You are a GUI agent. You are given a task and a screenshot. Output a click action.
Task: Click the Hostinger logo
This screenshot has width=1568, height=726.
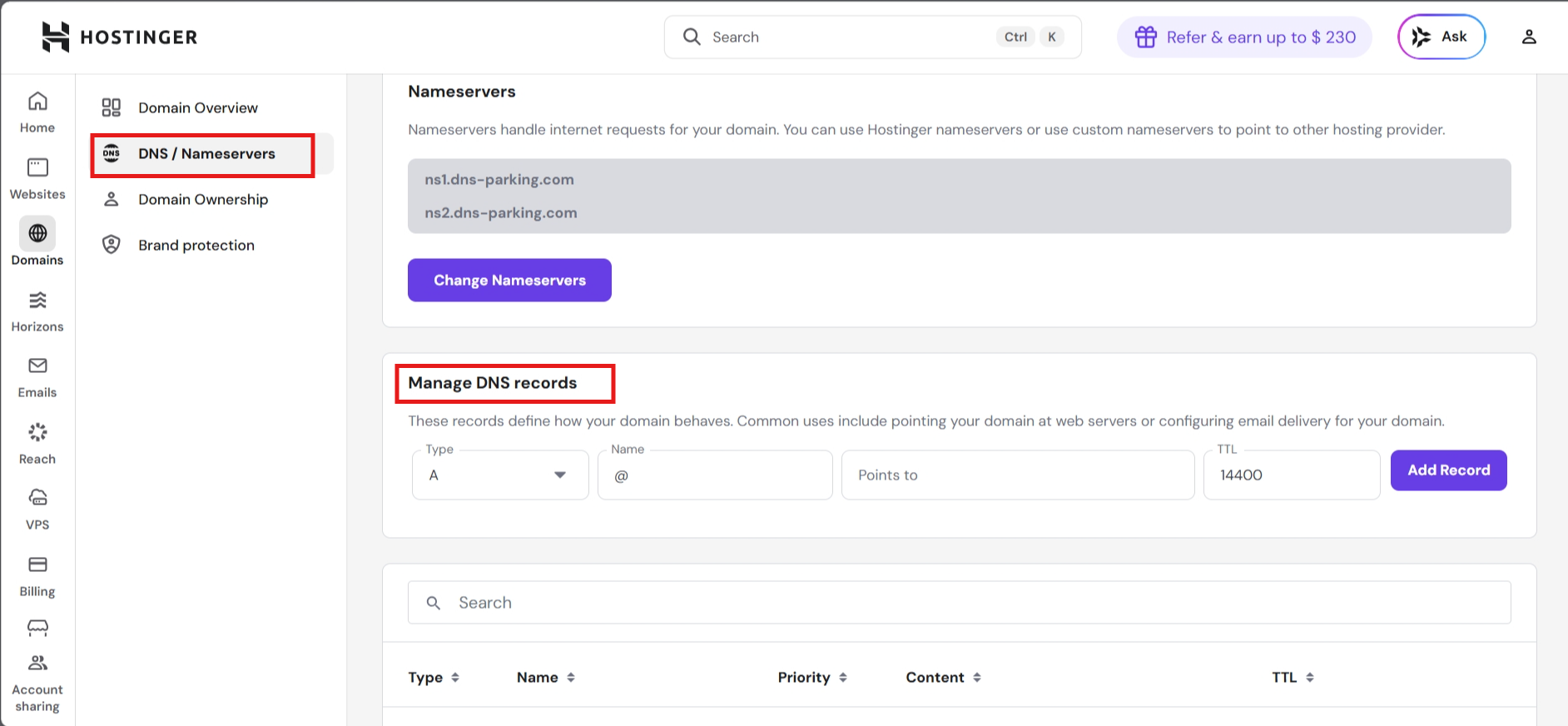[120, 37]
